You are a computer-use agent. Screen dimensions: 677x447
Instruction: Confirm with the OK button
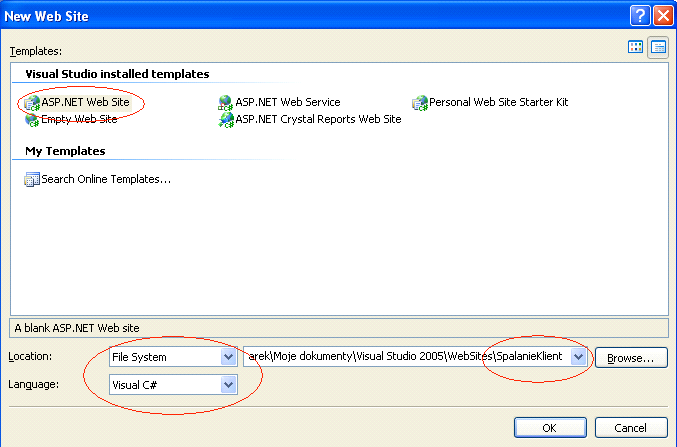(550, 428)
